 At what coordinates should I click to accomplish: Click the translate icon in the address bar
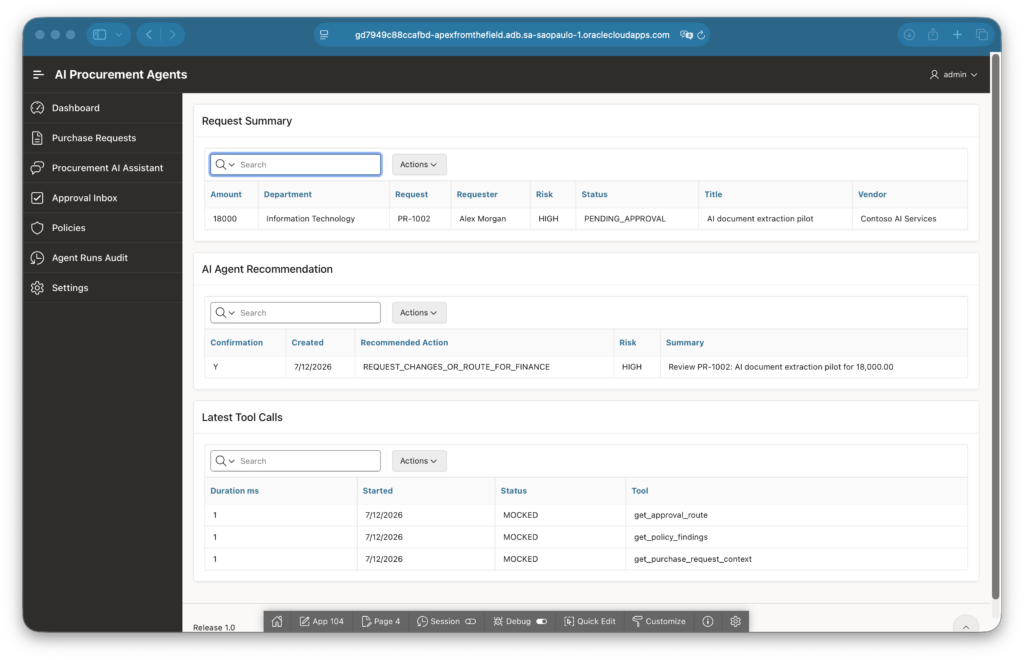(x=686, y=35)
